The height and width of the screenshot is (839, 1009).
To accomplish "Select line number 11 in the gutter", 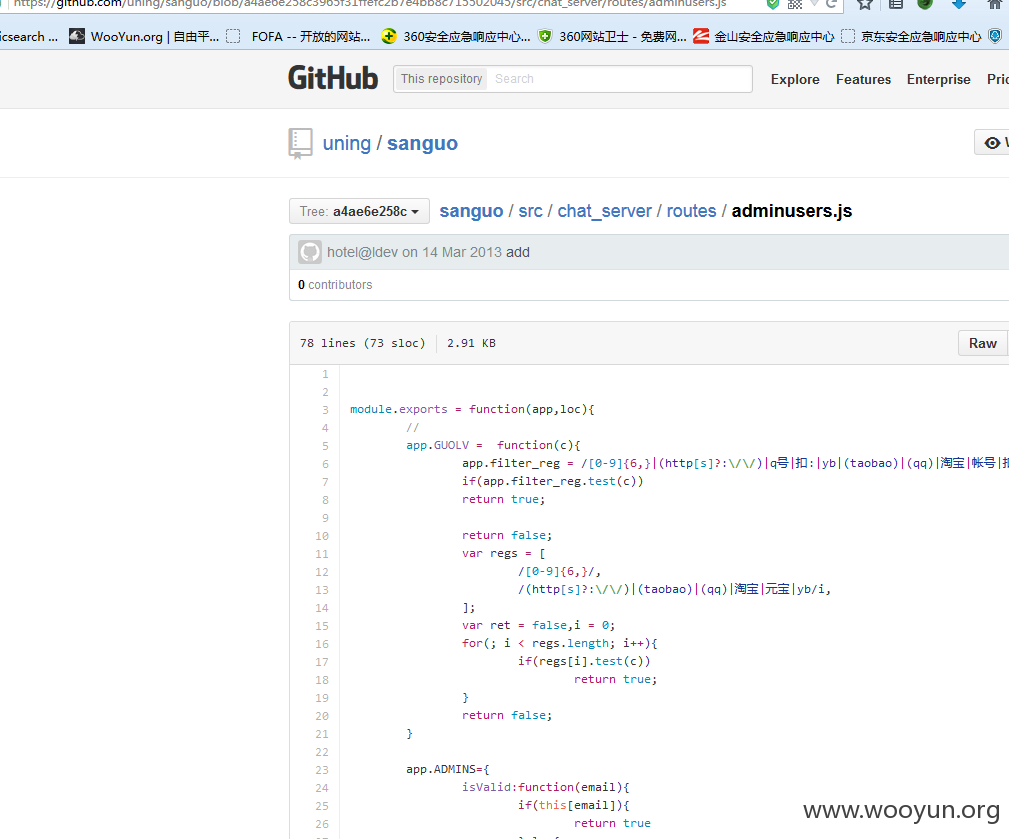I will click(x=322, y=554).
